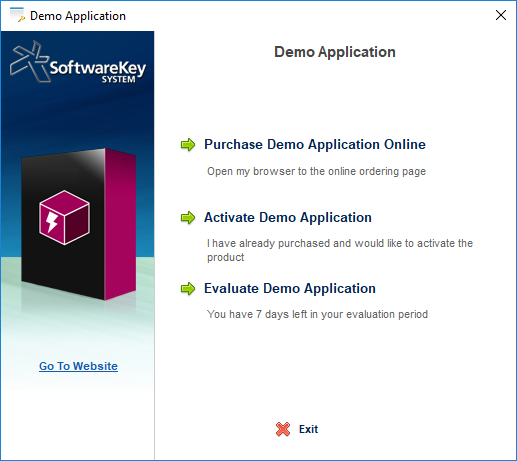This screenshot has width=517, height=461.
Task: Click the green arrow beside Purchase Demo Application Online
Action: click(188, 145)
